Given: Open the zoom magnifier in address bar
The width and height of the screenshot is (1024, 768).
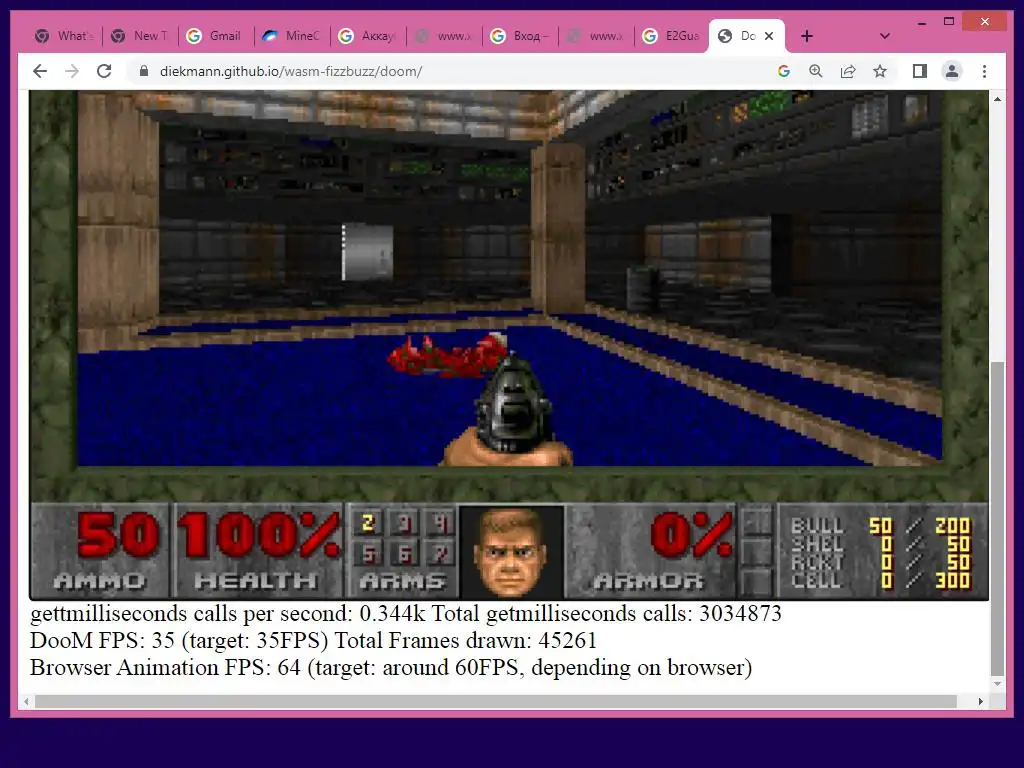Looking at the screenshot, I should point(816,71).
